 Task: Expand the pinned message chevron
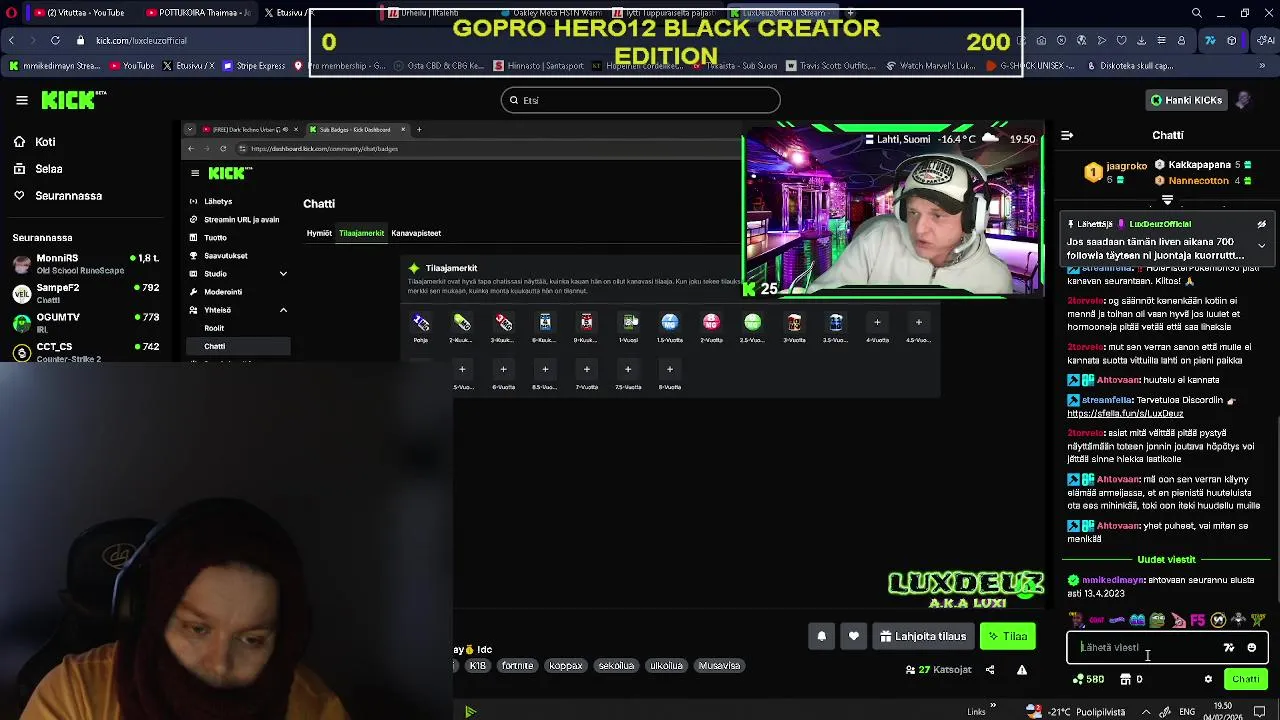(1261, 245)
